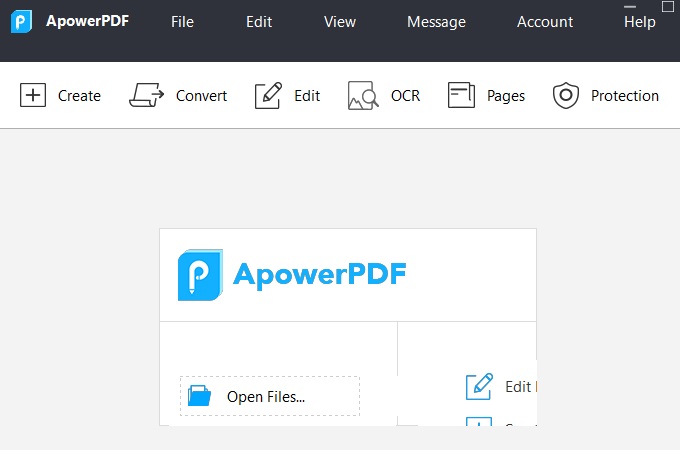Open the File menu
680x450 pixels.
click(182, 22)
